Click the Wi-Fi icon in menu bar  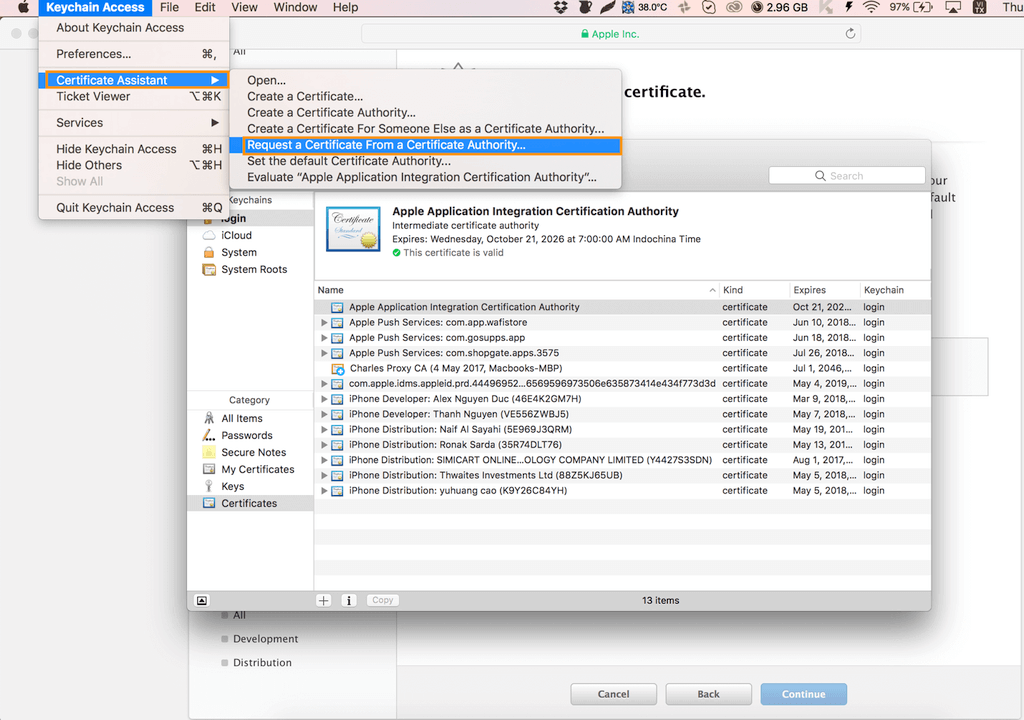(x=871, y=7)
